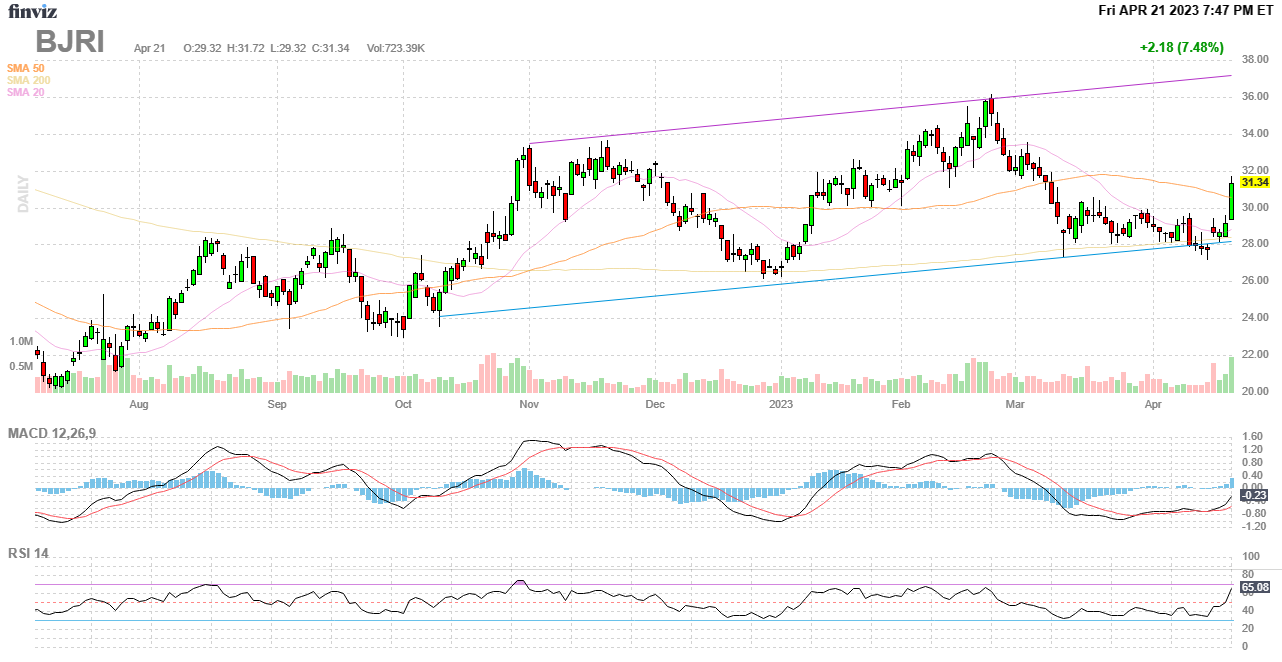Select the SMA 200 legend label
1282x662 pixels.
[x=28, y=80]
